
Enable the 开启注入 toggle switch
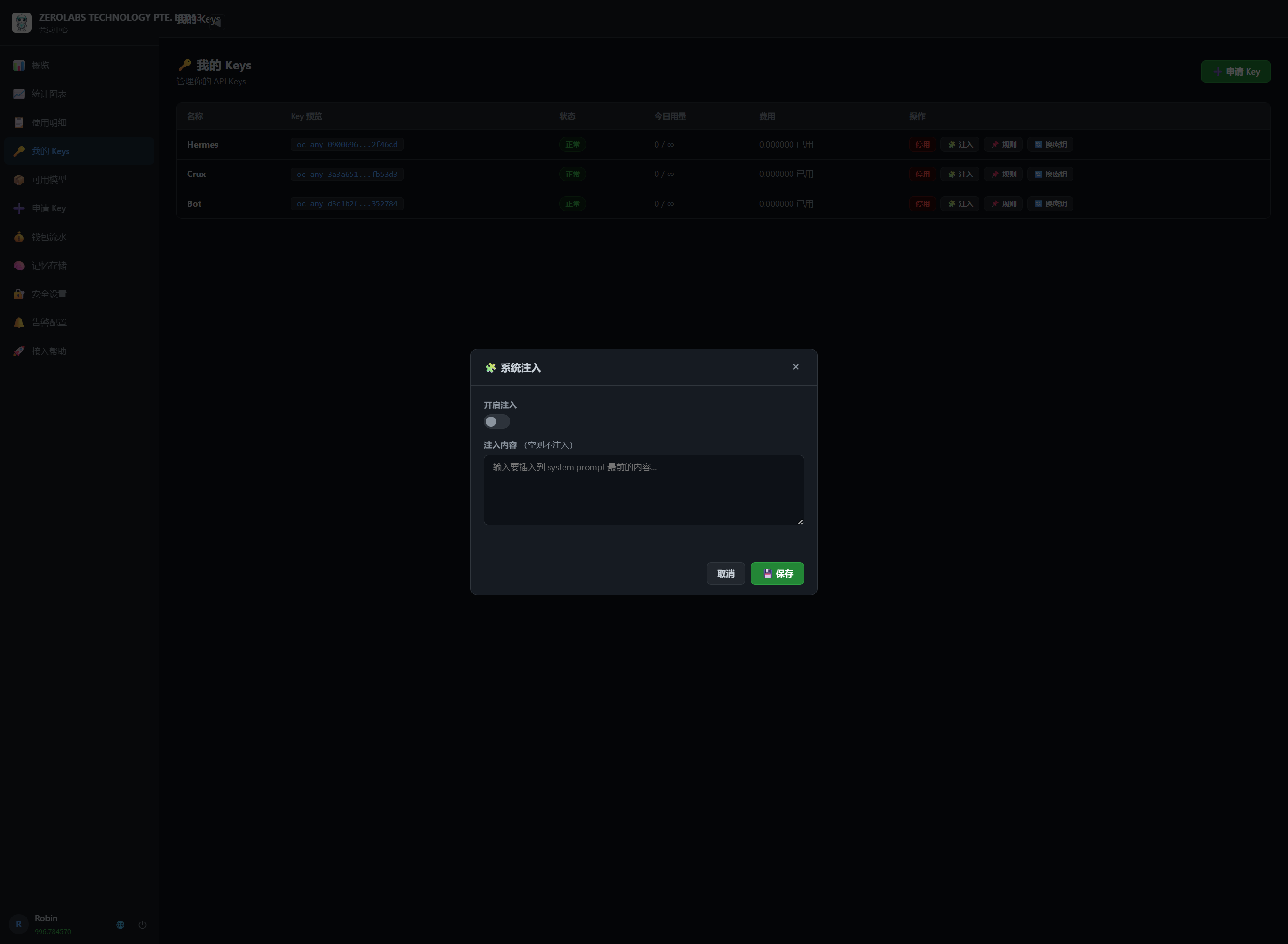(x=496, y=422)
